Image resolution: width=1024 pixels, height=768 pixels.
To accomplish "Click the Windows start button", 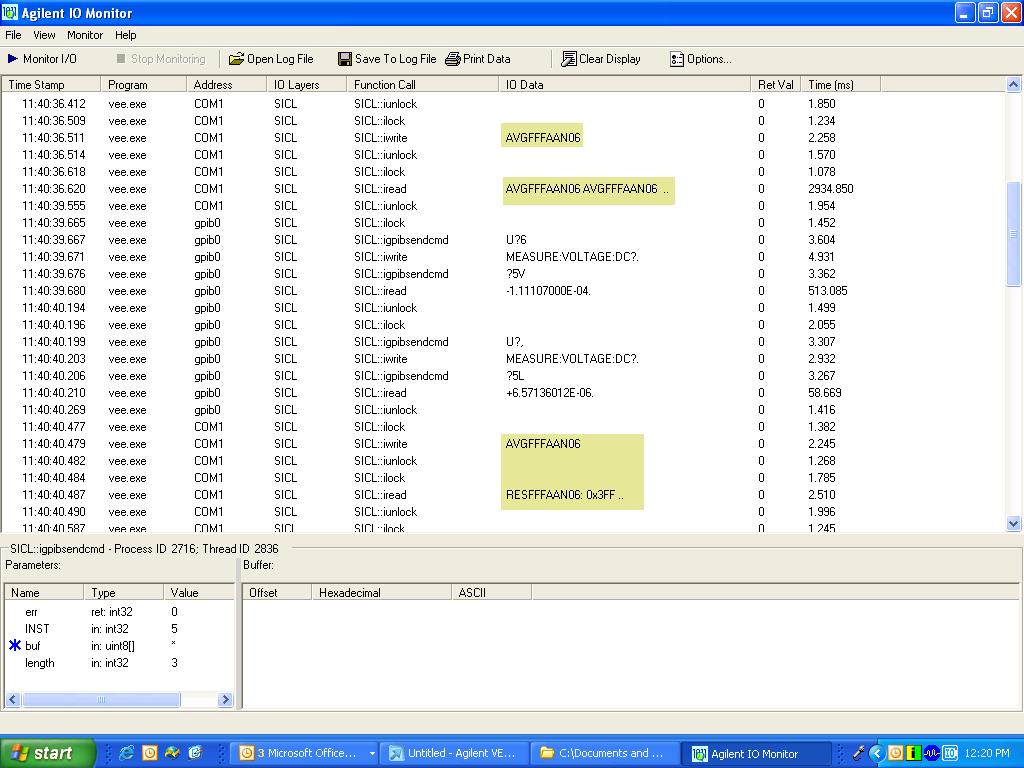I will (x=47, y=753).
